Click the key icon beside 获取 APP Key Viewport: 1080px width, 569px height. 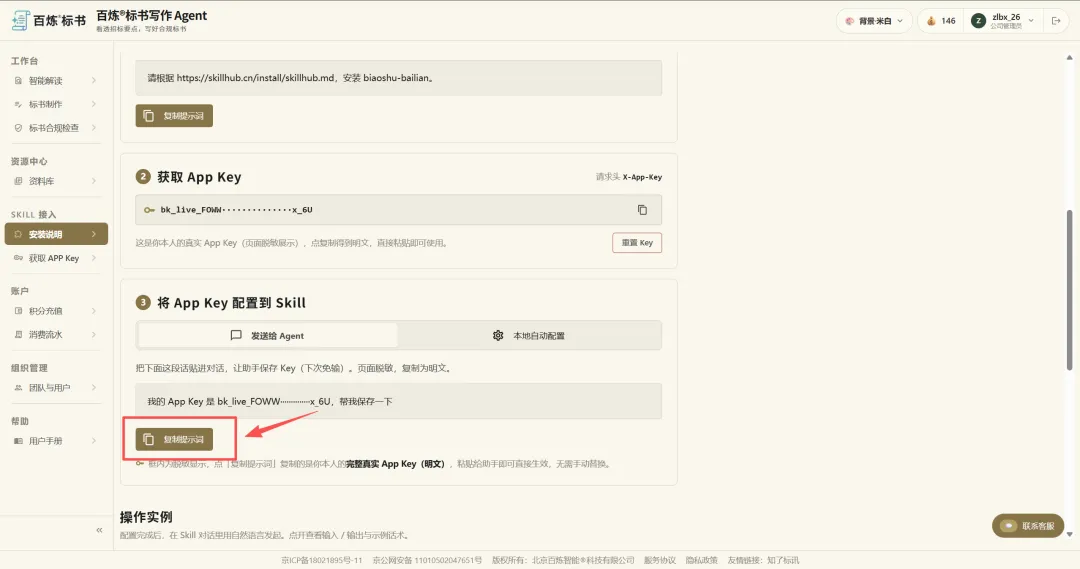coord(18,258)
